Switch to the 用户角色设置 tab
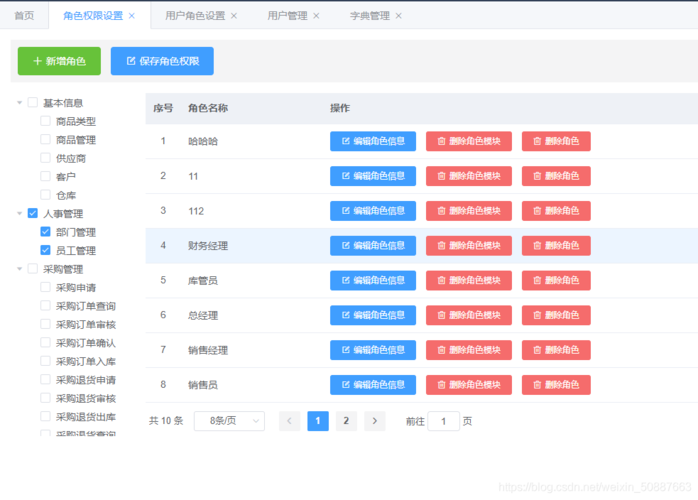 195,16
